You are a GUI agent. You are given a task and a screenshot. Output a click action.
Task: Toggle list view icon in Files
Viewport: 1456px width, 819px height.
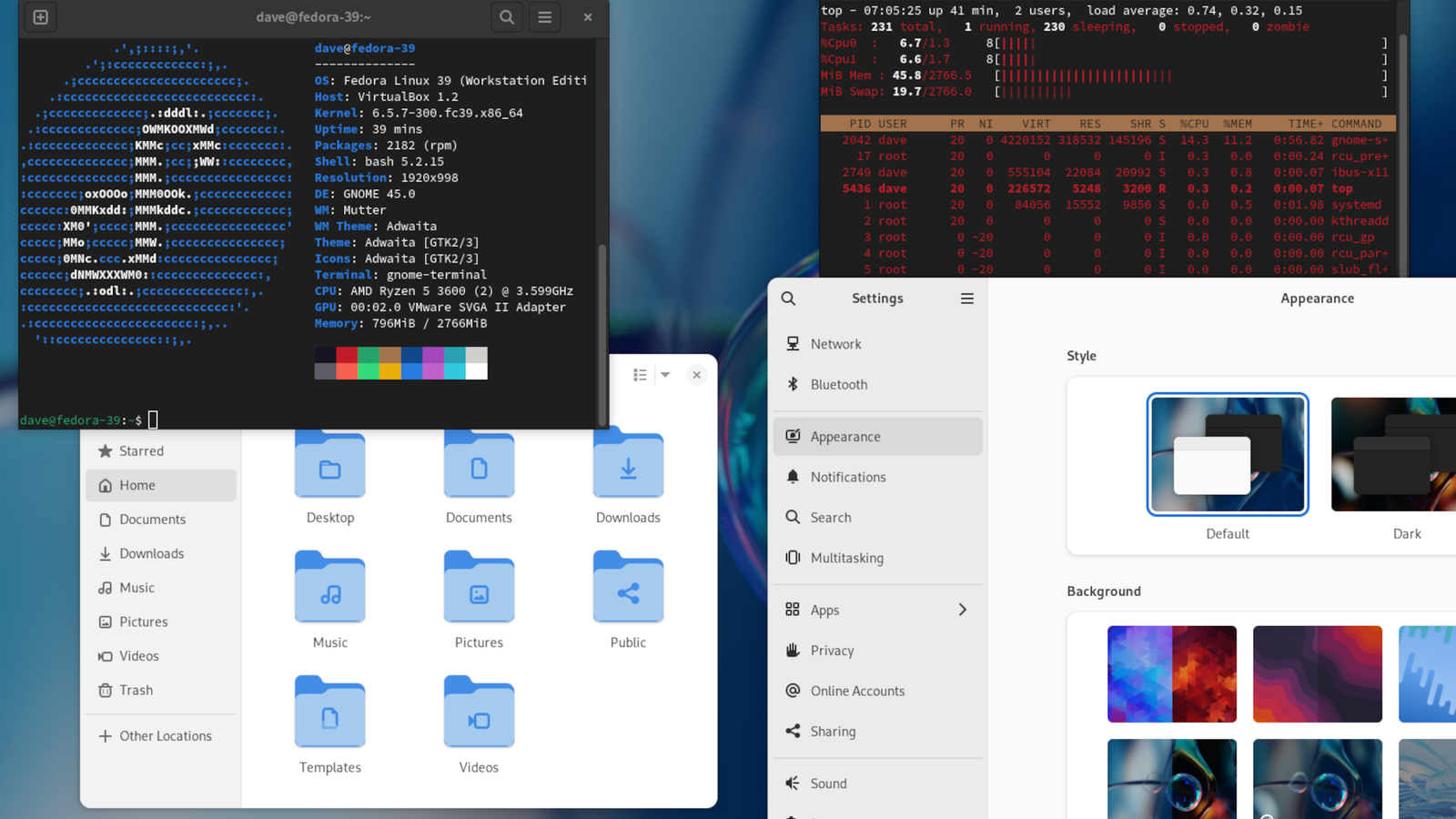640,375
